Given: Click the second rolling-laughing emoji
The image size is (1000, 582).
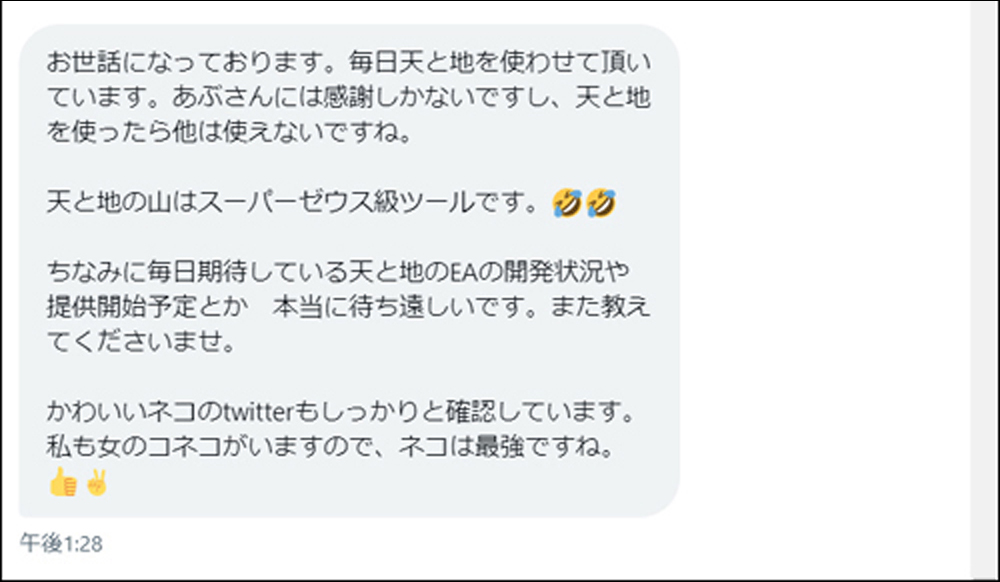Looking at the screenshot, I should coord(601,203).
